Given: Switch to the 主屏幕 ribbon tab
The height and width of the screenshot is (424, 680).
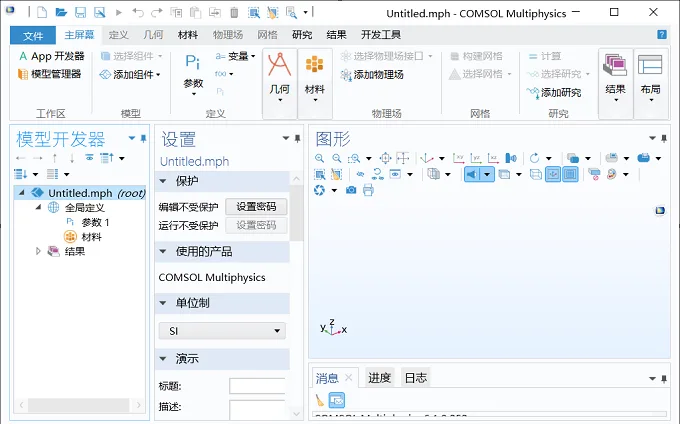Looking at the screenshot, I should point(79,35).
